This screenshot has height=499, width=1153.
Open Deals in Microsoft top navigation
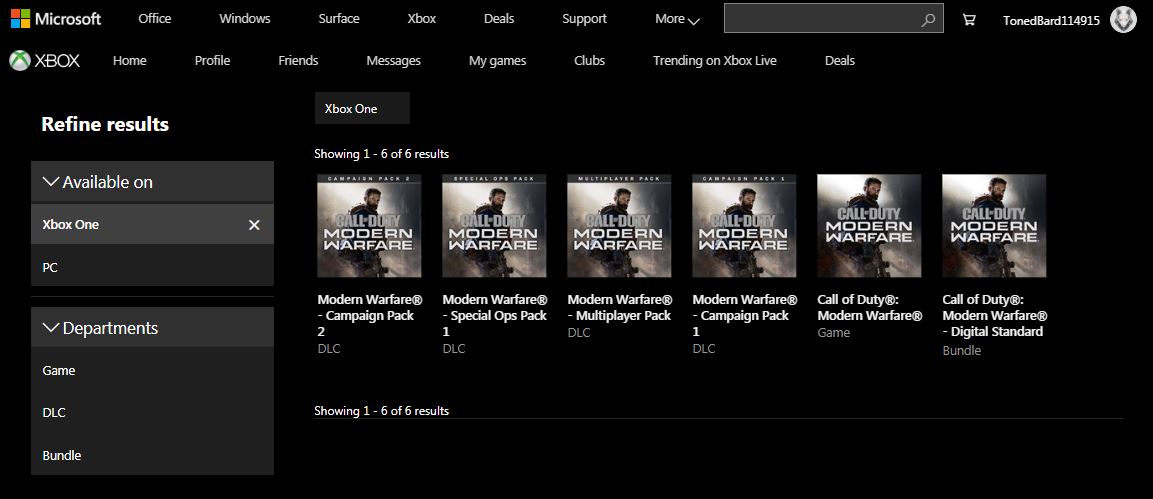[499, 19]
